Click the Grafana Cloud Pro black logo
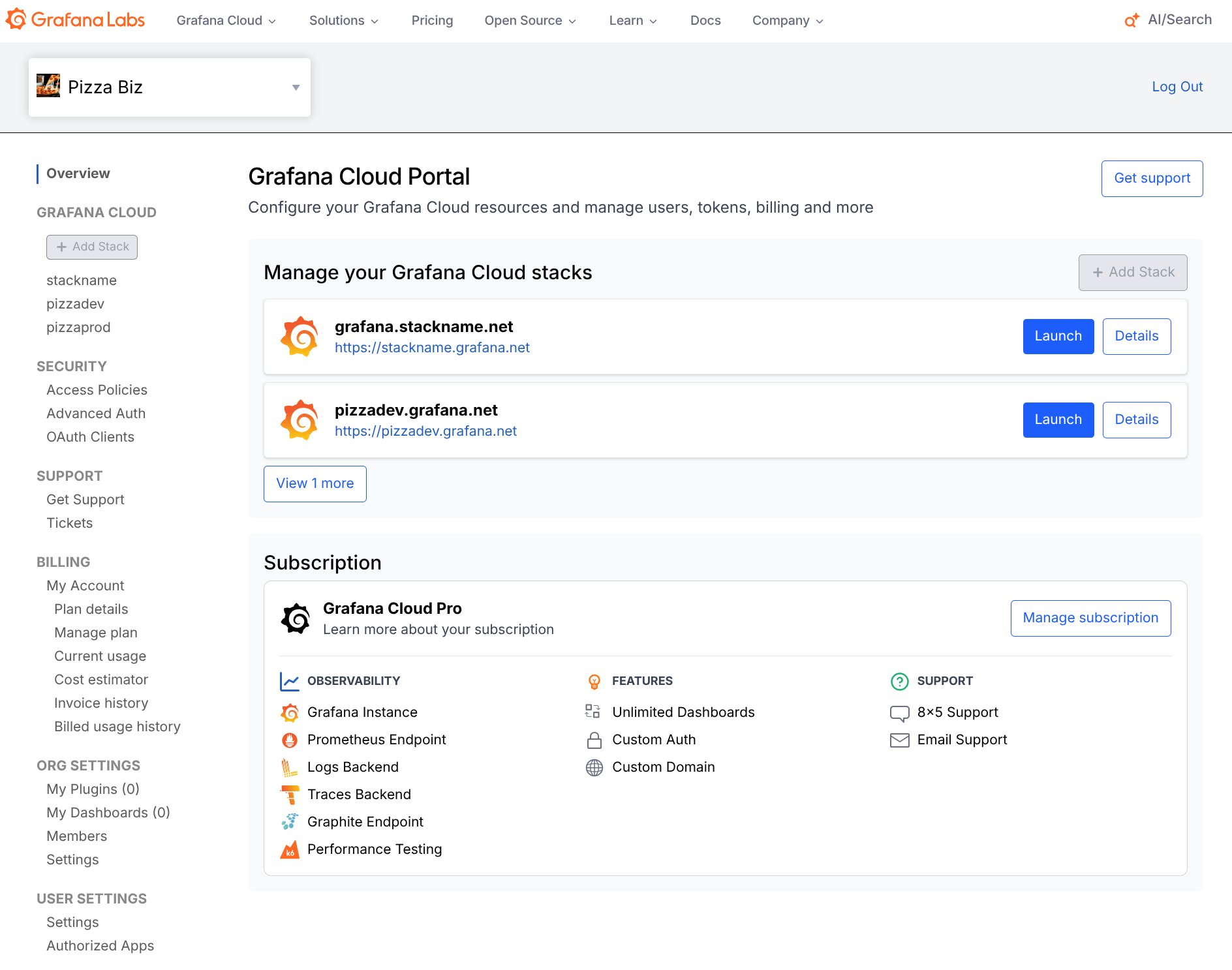The image size is (1232, 970). tap(296, 618)
